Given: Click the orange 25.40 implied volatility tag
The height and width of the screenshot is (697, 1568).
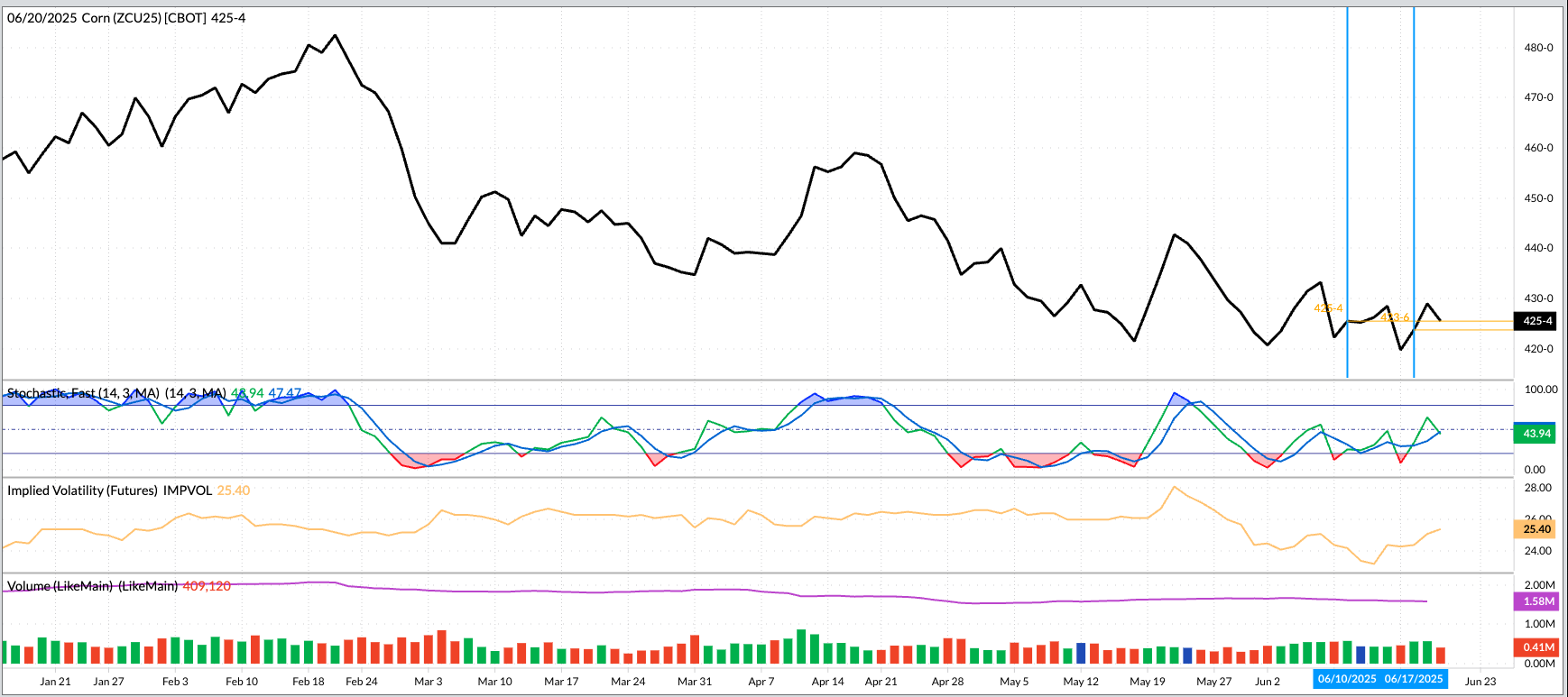Looking at the screenshot, I should point(1536,529).
